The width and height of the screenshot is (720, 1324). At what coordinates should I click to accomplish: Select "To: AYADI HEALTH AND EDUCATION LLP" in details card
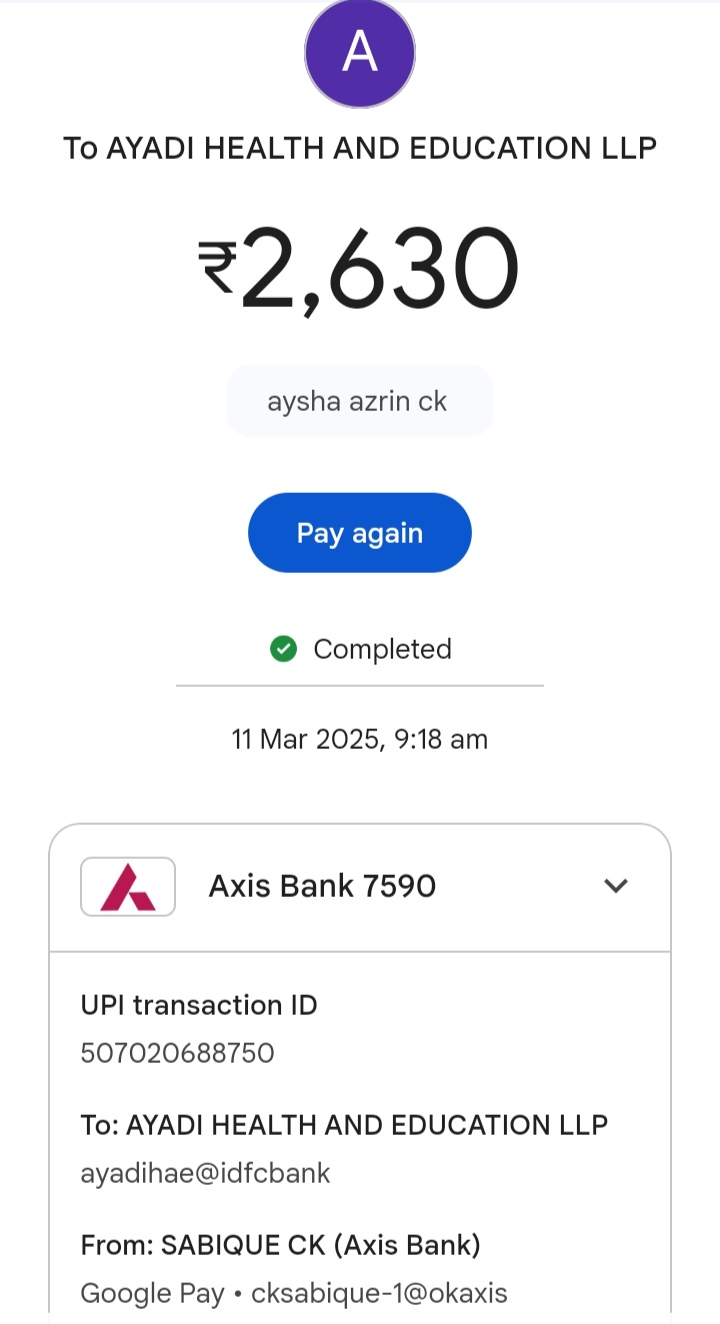(344, 1125)
